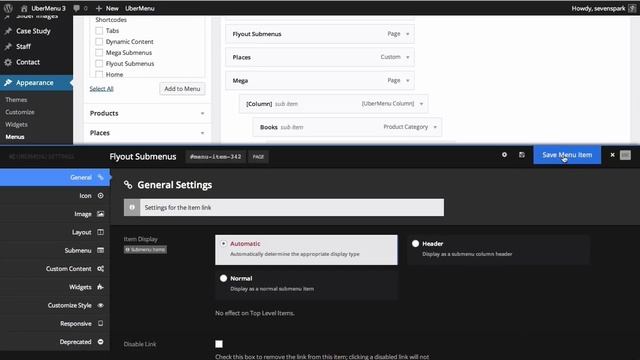The height and width of the screenshot is (360, 640).
Task: Expand the Mega menu item arrow
Action: 407,80
